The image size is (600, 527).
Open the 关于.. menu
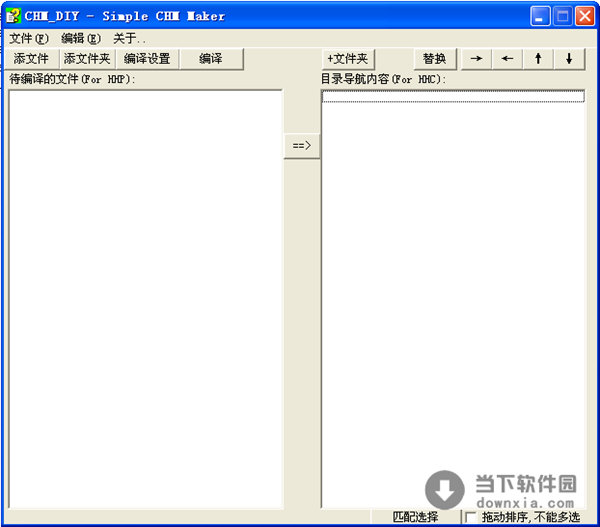point(129,38)
